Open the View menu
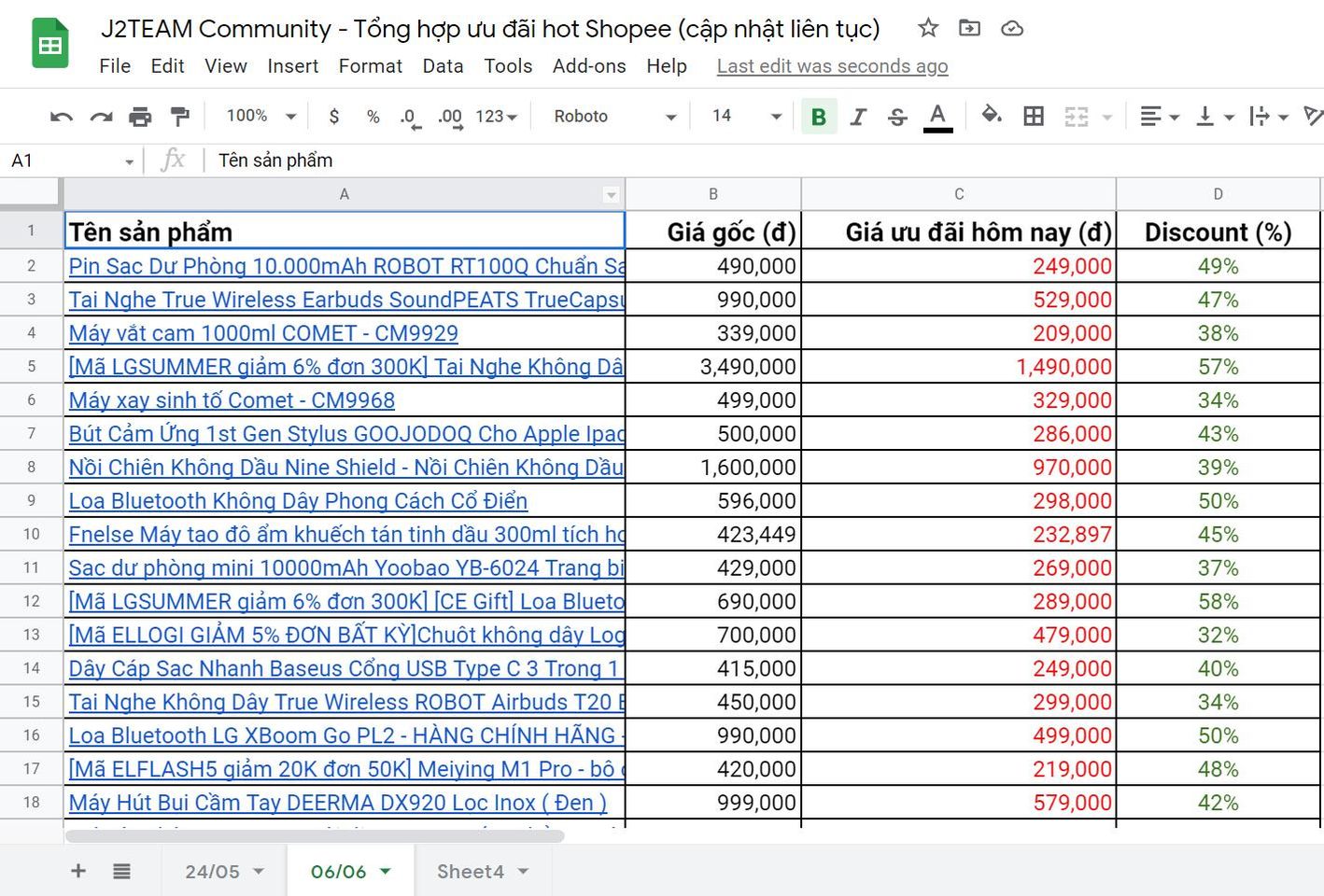The height and width of the screenshot is (896, 1324). 226,66
